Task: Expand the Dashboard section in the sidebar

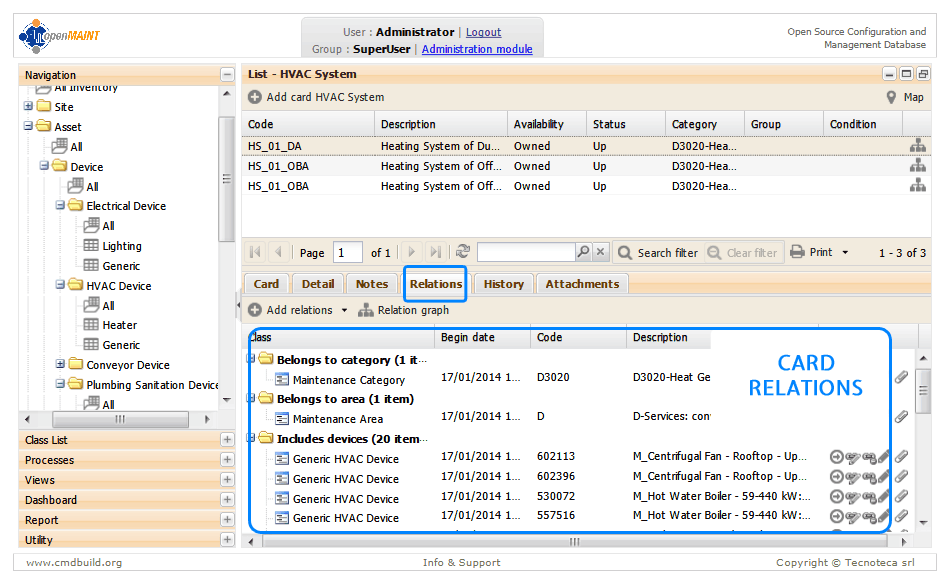Action: tap(228, 500)
